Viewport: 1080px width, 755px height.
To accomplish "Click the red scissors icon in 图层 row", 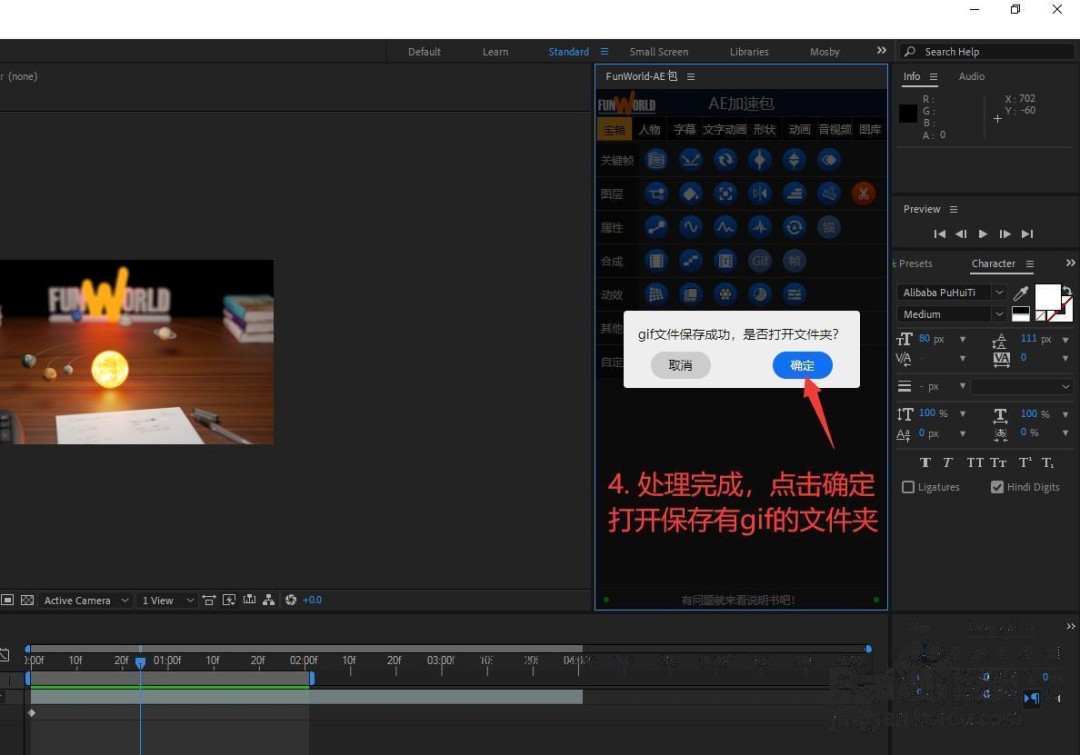I will coord(863,194).
